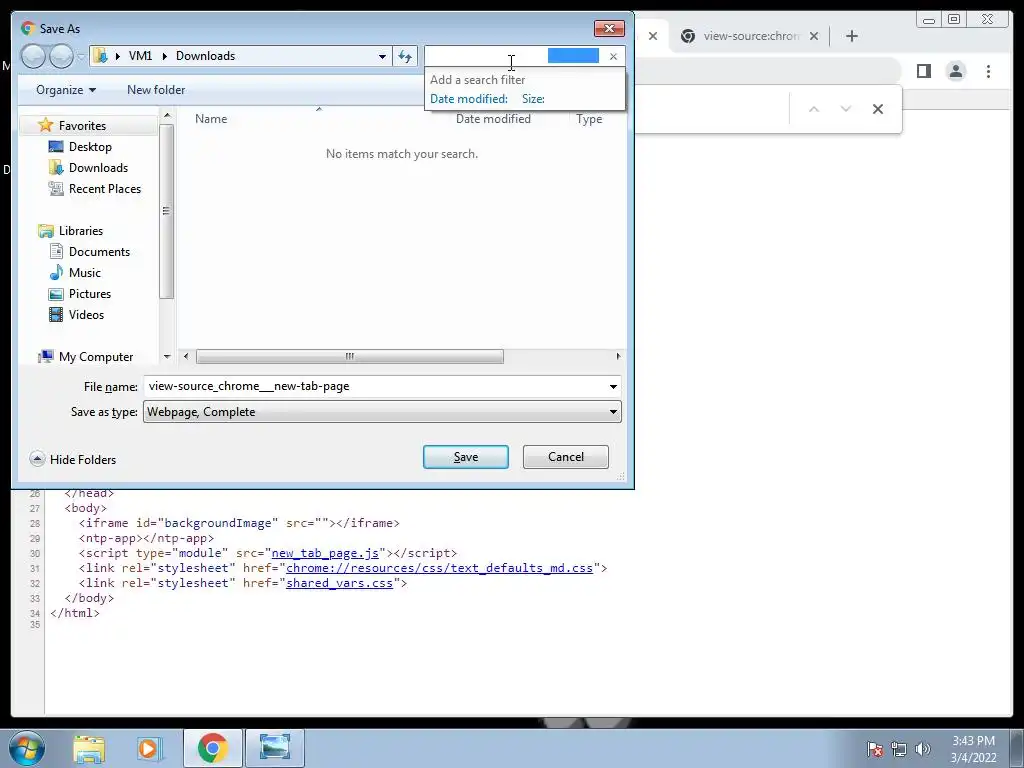
Task: Select Downloads under Favorites
Action: coord(98,168)
